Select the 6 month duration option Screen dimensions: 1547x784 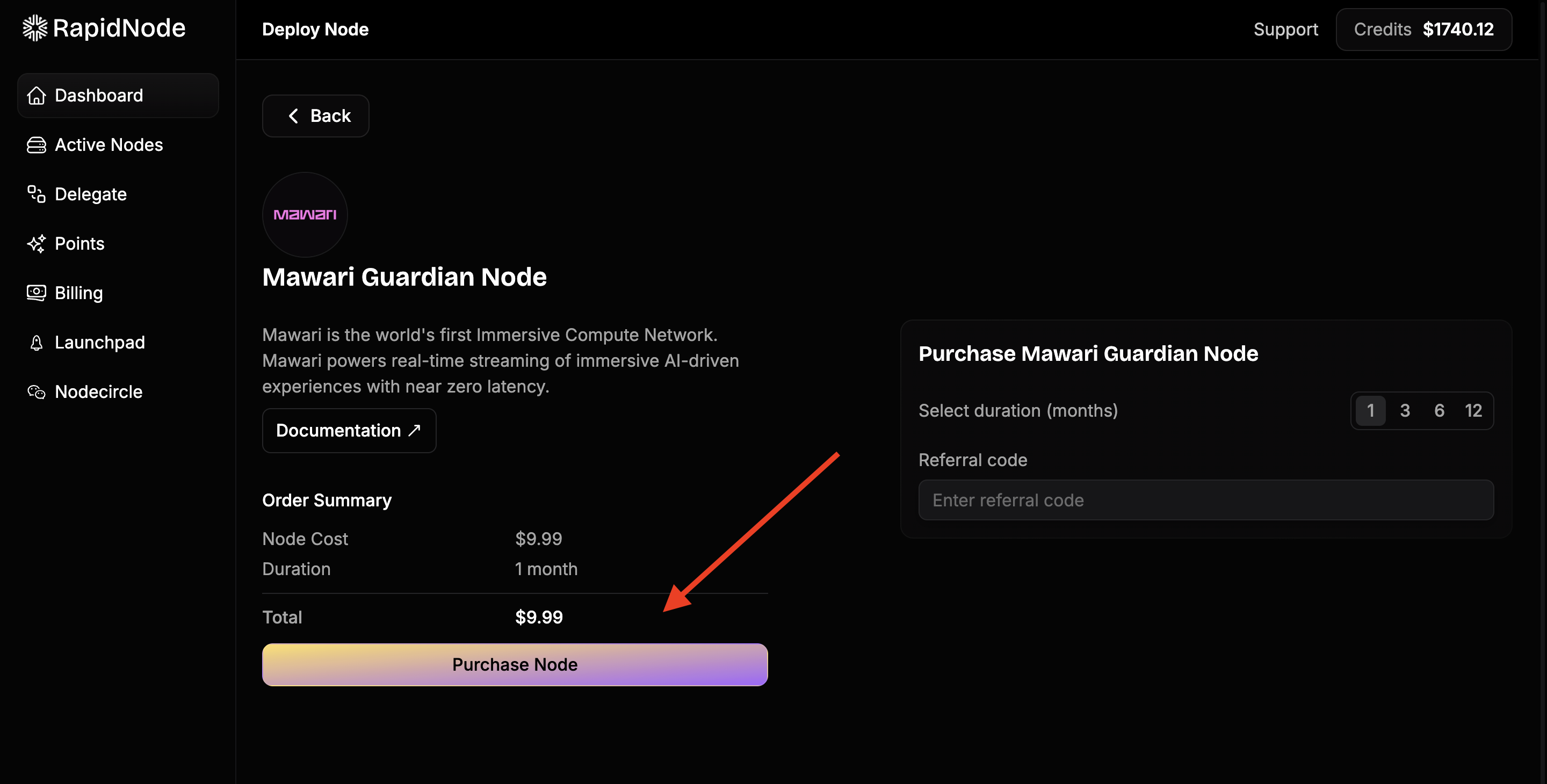point(1439,411)
